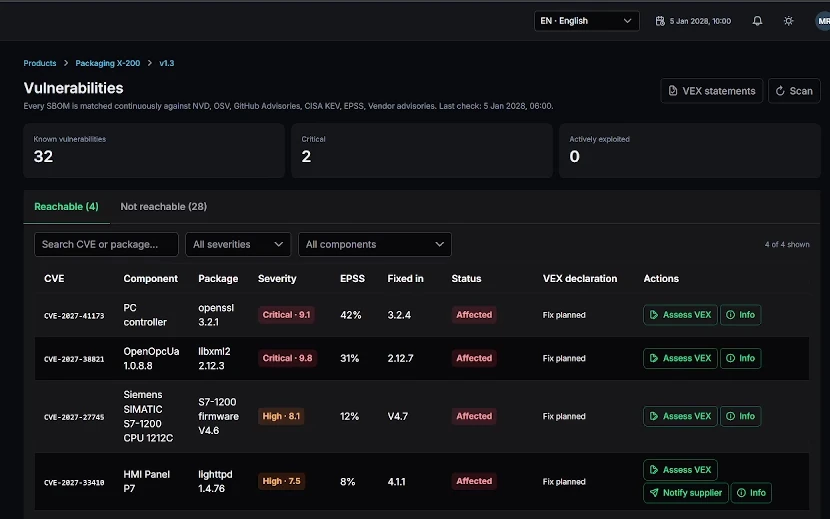Toggle light theme sun icon

tap(788, 21)
